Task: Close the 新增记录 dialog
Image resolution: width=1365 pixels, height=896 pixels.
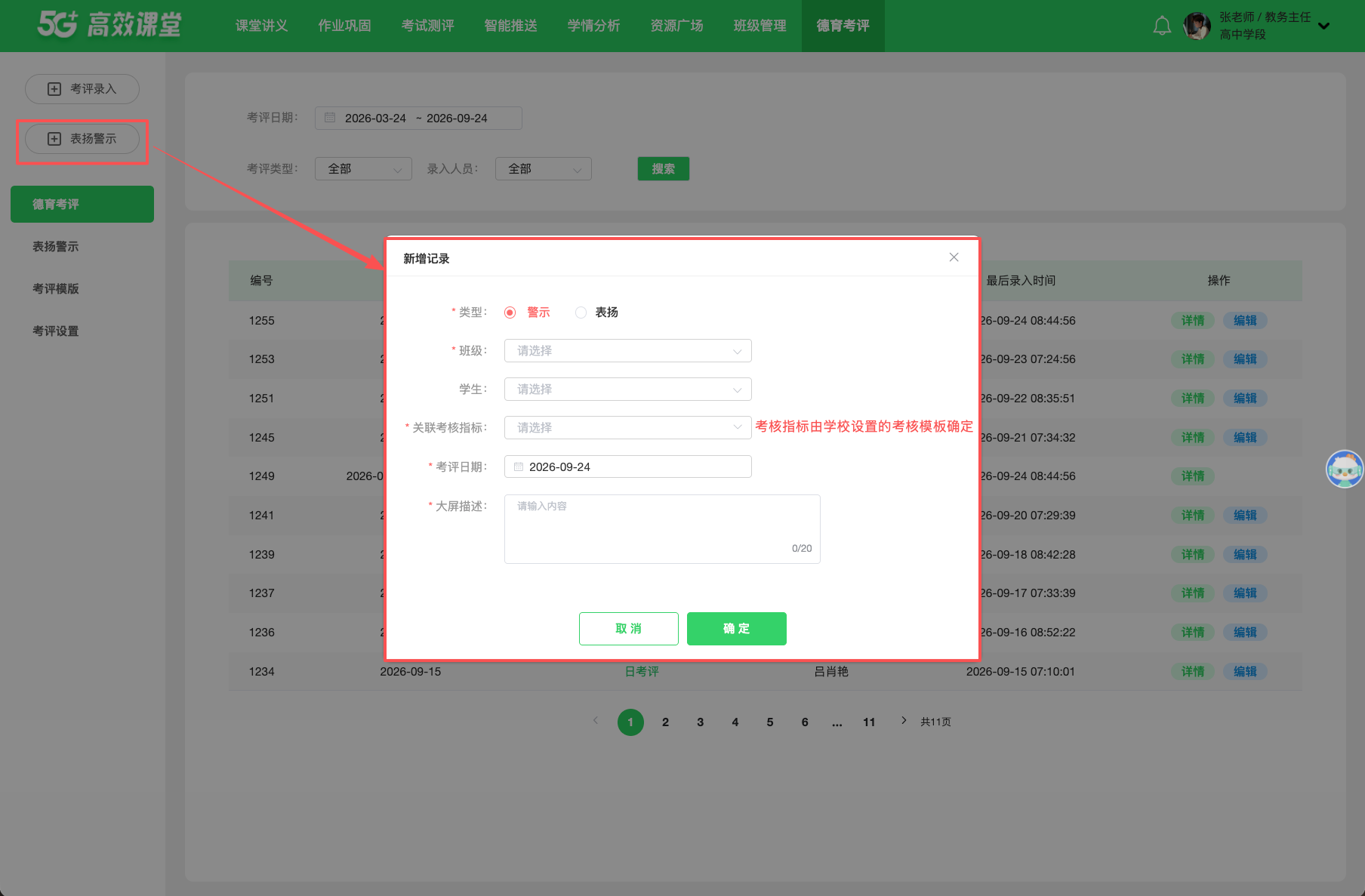Action: [x=954, y=257]
